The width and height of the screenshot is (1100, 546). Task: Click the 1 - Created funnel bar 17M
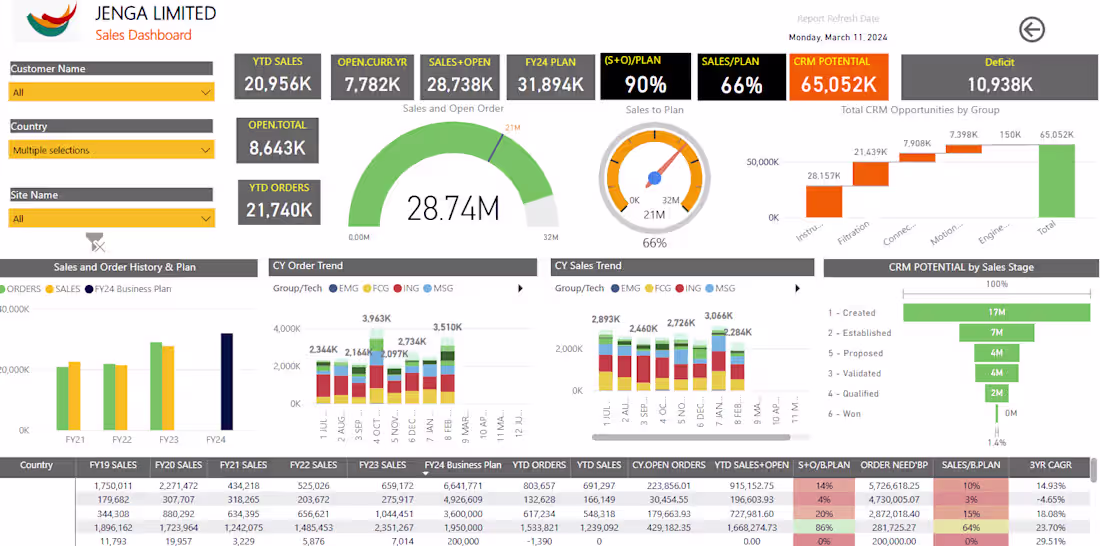click(x=996, y=312)
